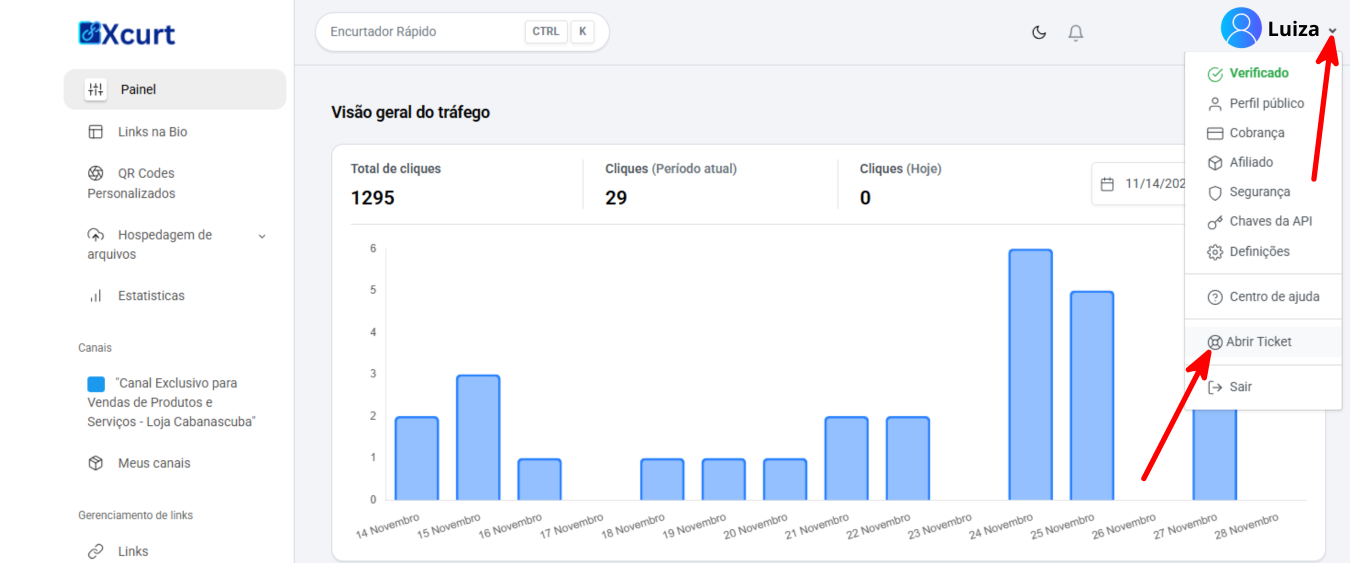Image resolution: width=1350 pixels, height=563 pixels.
Task: Open the Meus canais page
Action: (x=154, y=463)
